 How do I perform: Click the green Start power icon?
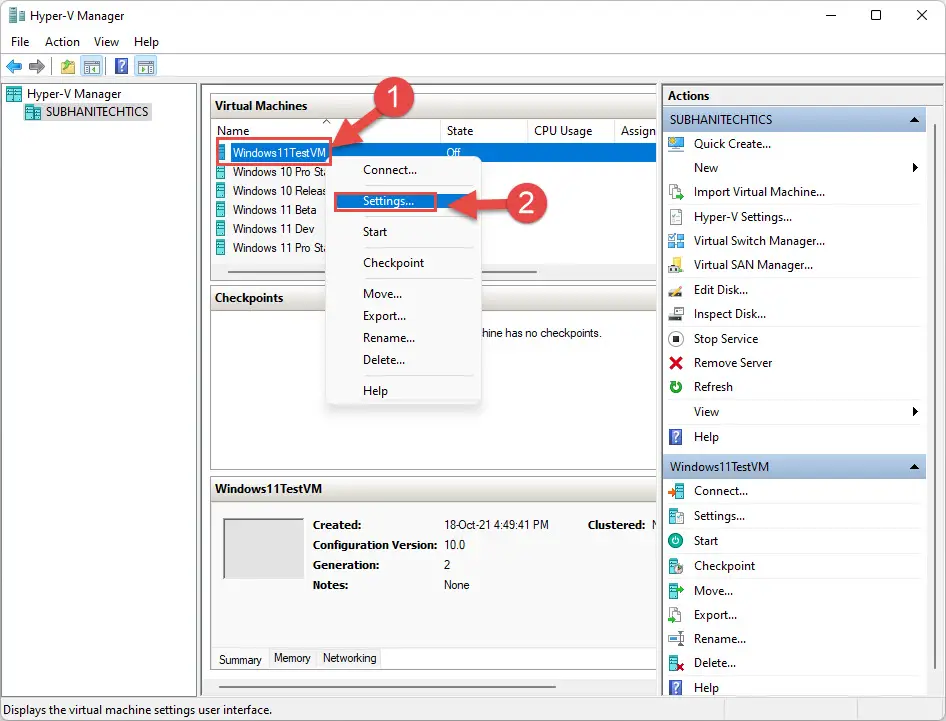click(x=676, y=541)
